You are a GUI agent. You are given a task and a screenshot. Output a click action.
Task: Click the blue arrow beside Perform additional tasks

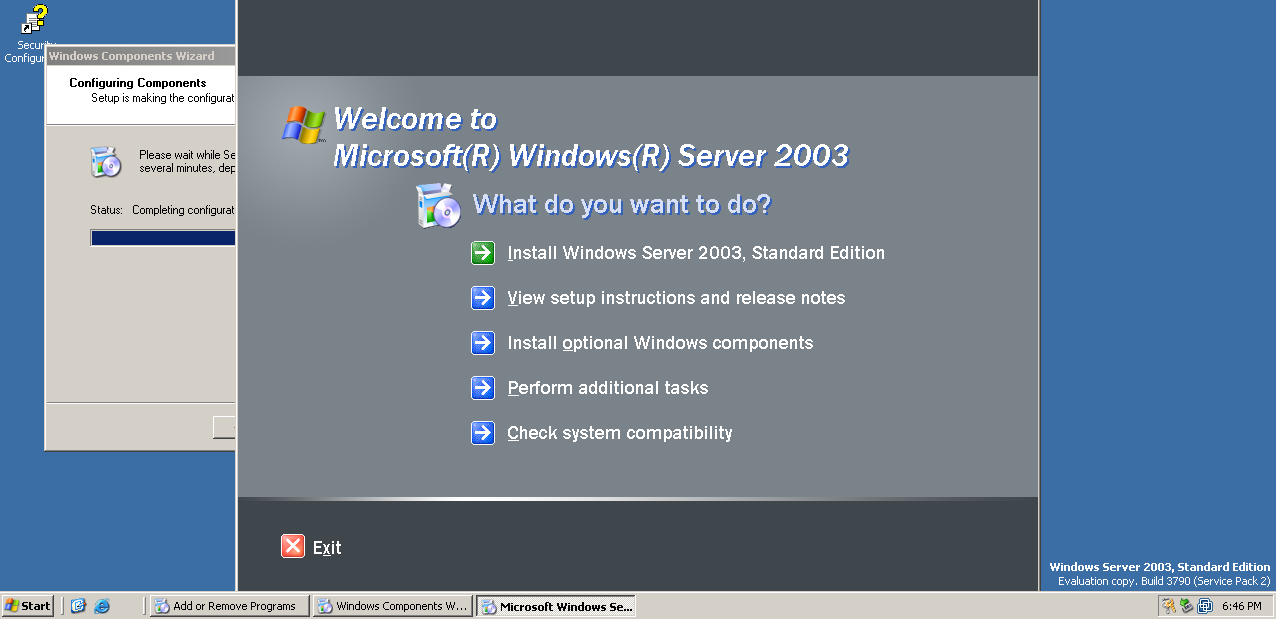(483, 388)
